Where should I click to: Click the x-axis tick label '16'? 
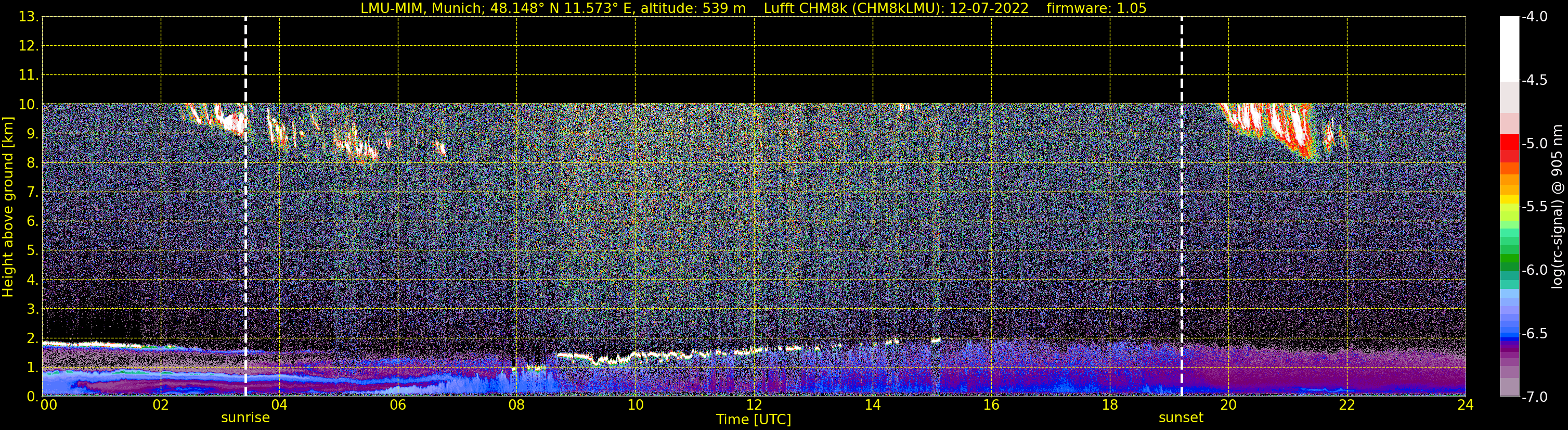click(x=992, y=405)
